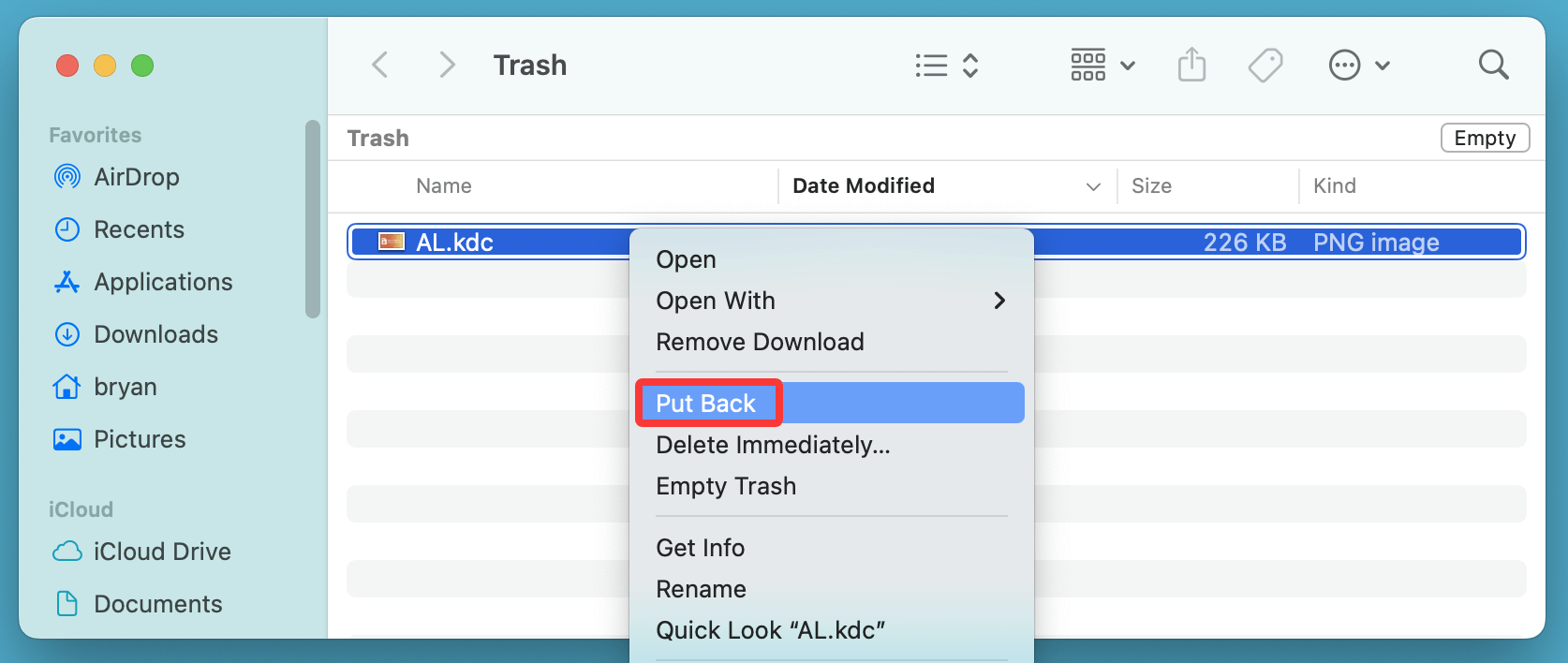Viewport: 1568px width, 663px height.
Task: Select Downloads label in sidebar
Action: click(156, 334)
